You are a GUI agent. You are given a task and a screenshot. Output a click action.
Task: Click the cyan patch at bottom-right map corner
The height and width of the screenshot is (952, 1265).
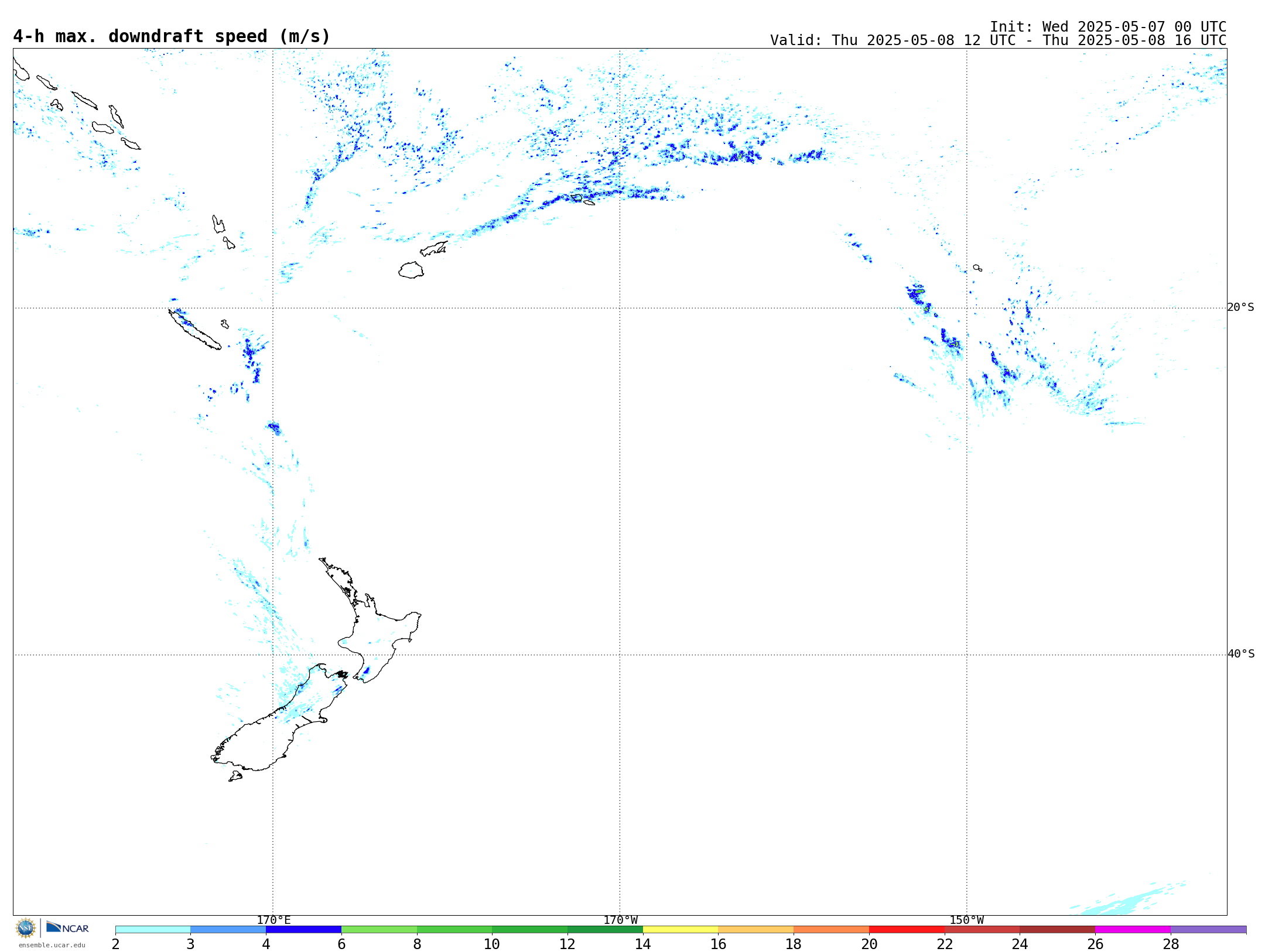(1127, 900)
